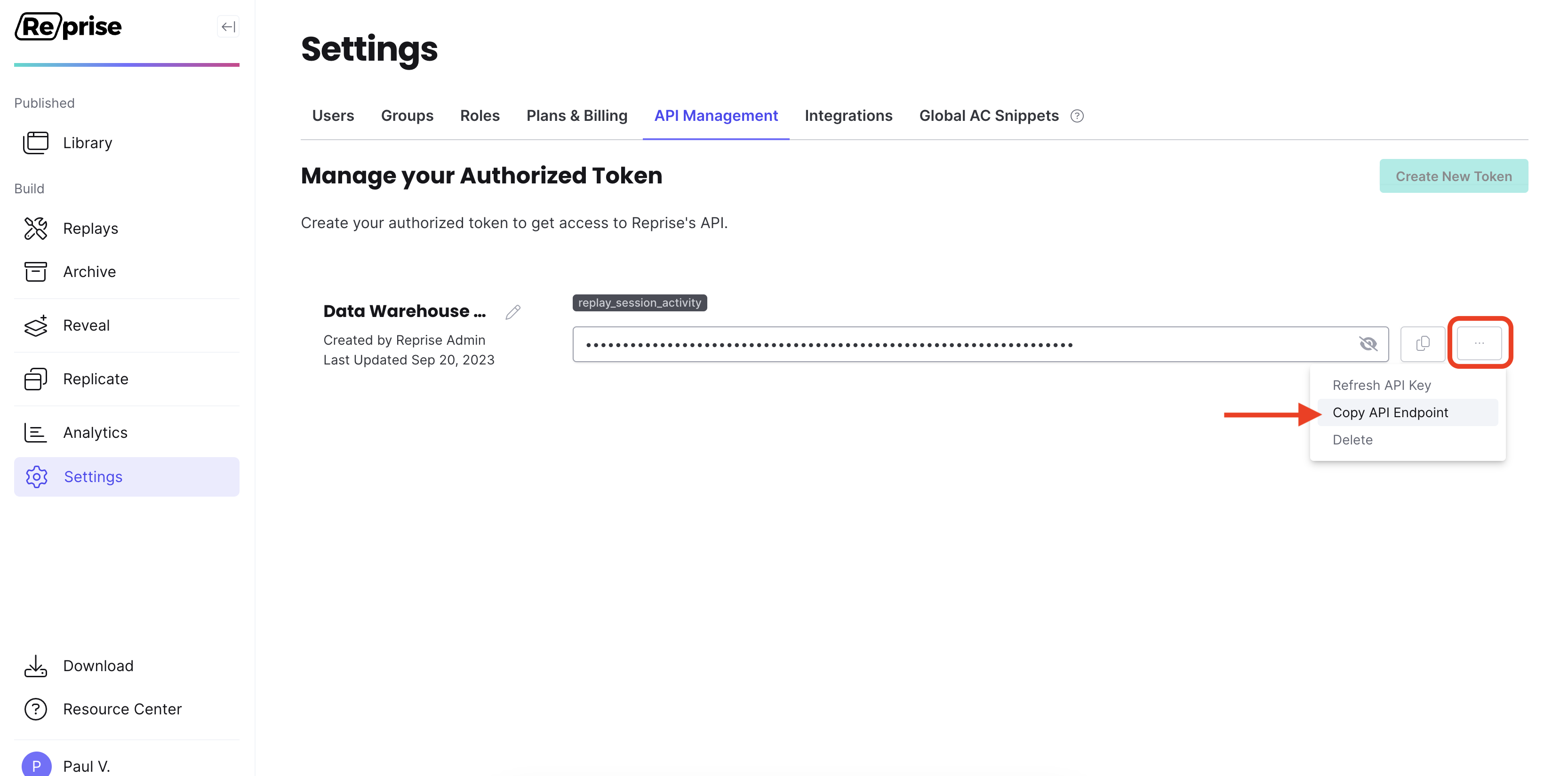The image size is (1568, 776).
Task: Collapse the sidebar with the arrow icon
Action: [228, 27]
